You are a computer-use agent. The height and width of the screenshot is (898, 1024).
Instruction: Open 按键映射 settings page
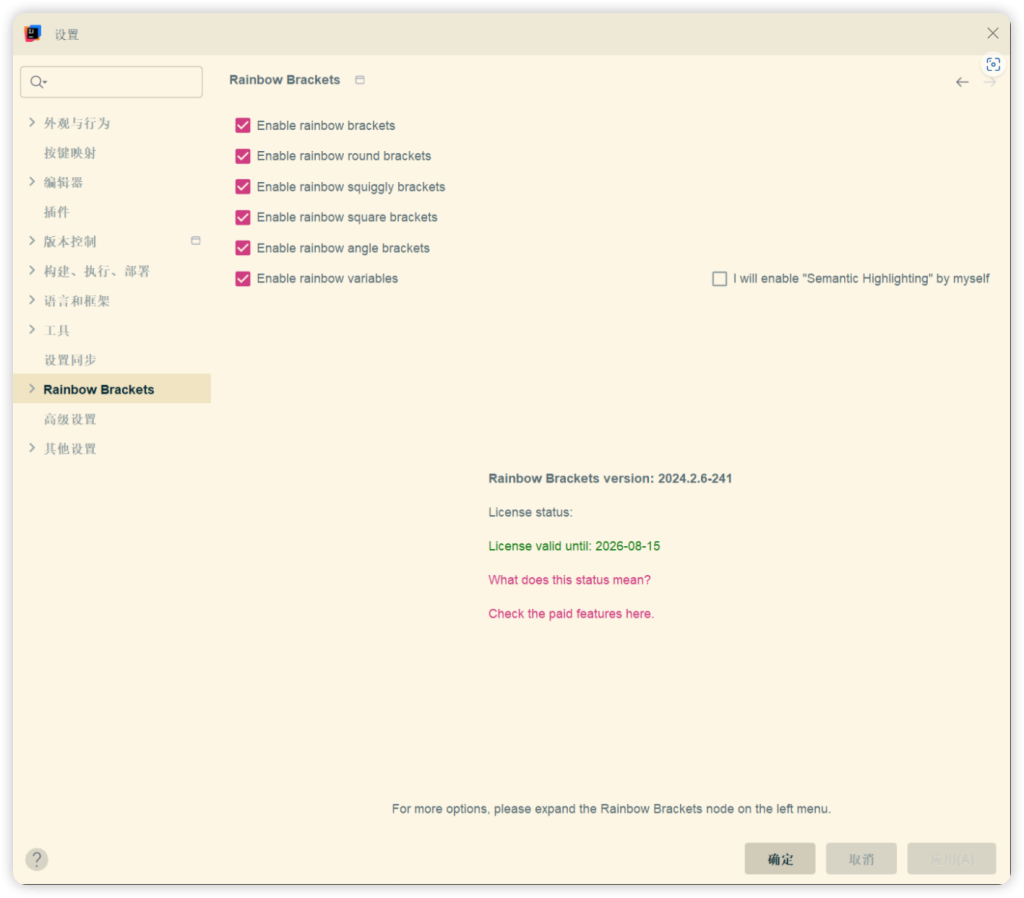coord(70,153)
